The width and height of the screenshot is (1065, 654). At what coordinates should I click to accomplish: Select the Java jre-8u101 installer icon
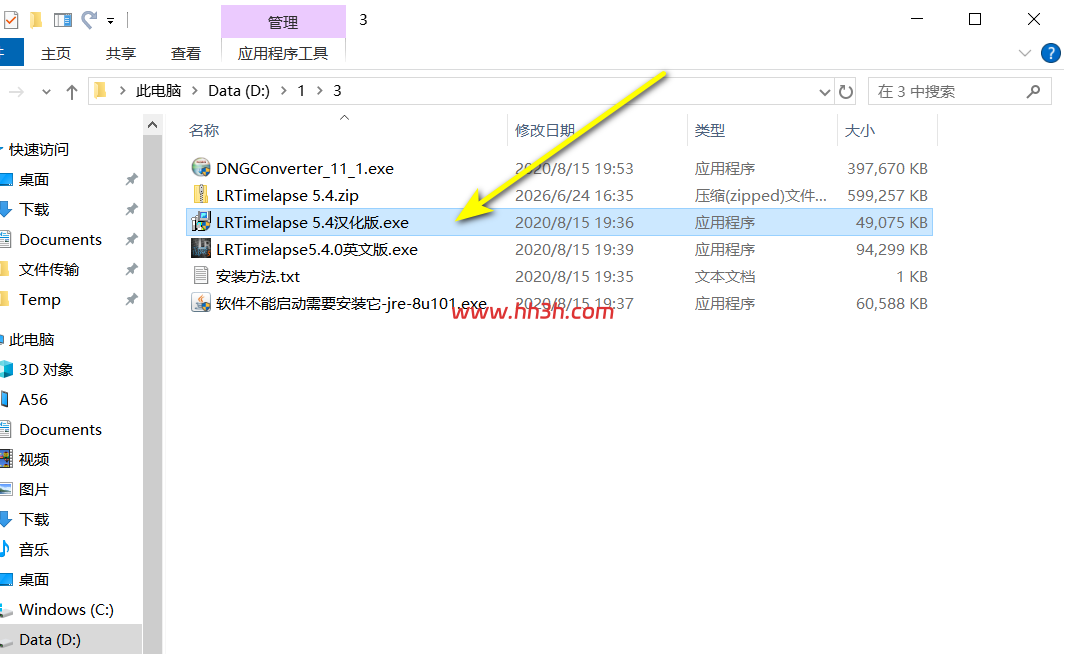coord(201,303)
